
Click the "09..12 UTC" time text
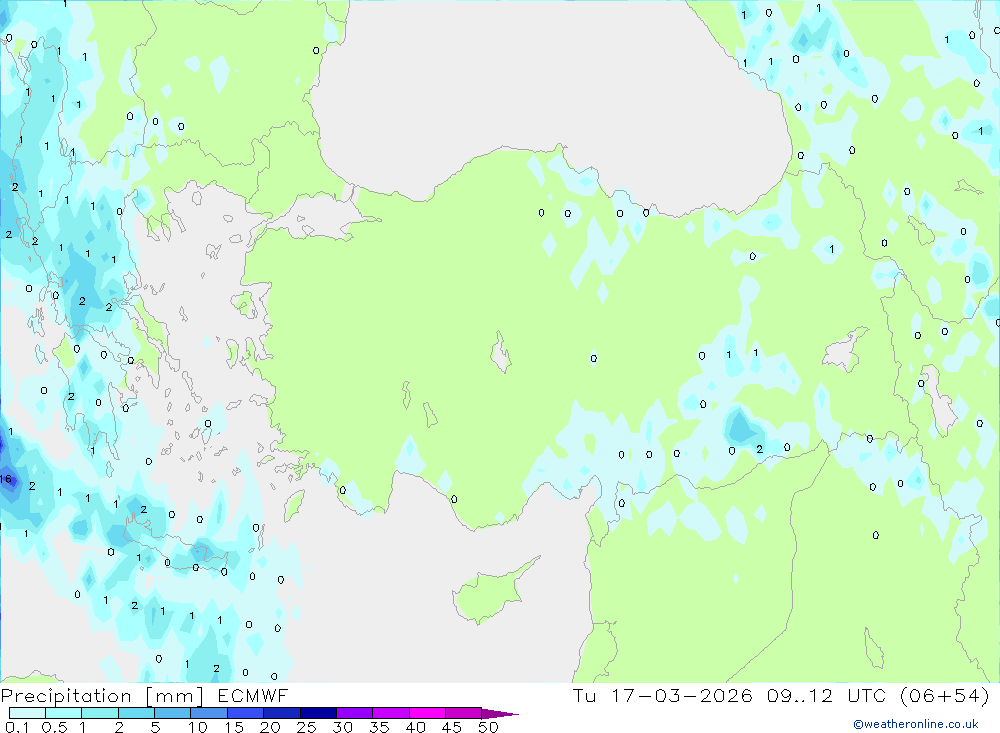pos(827,695)
